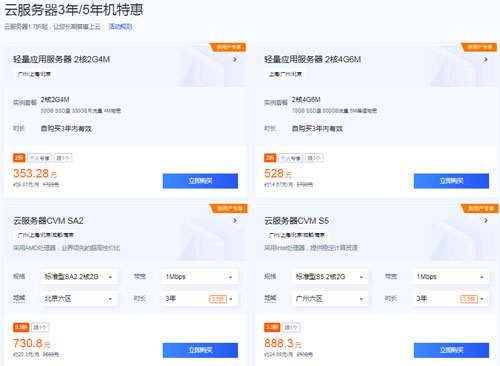Expand the 北京六区 region dropdown
The width and height of the screenshot is (500, 366).
(79, 298)
